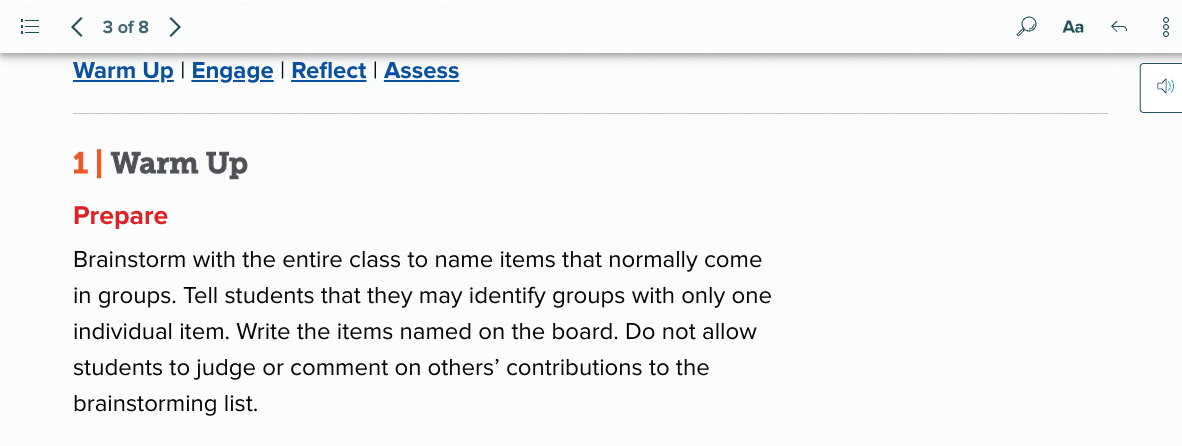The height and width of the screenshot is (446, 1182).
Task: Click the line starting students to judge
Action: click(391, 368)
